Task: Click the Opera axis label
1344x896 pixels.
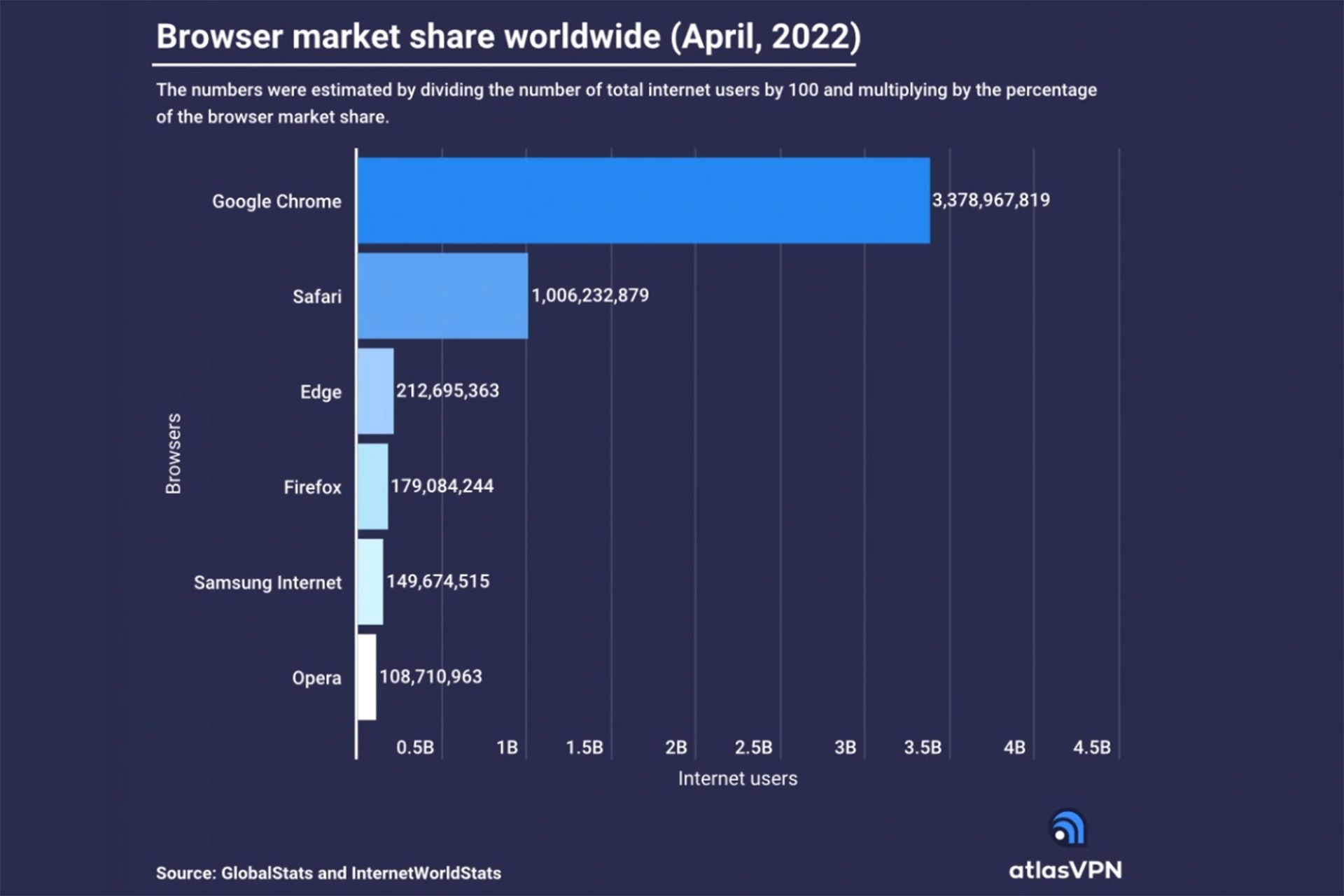Action: [x=317, y=678]
